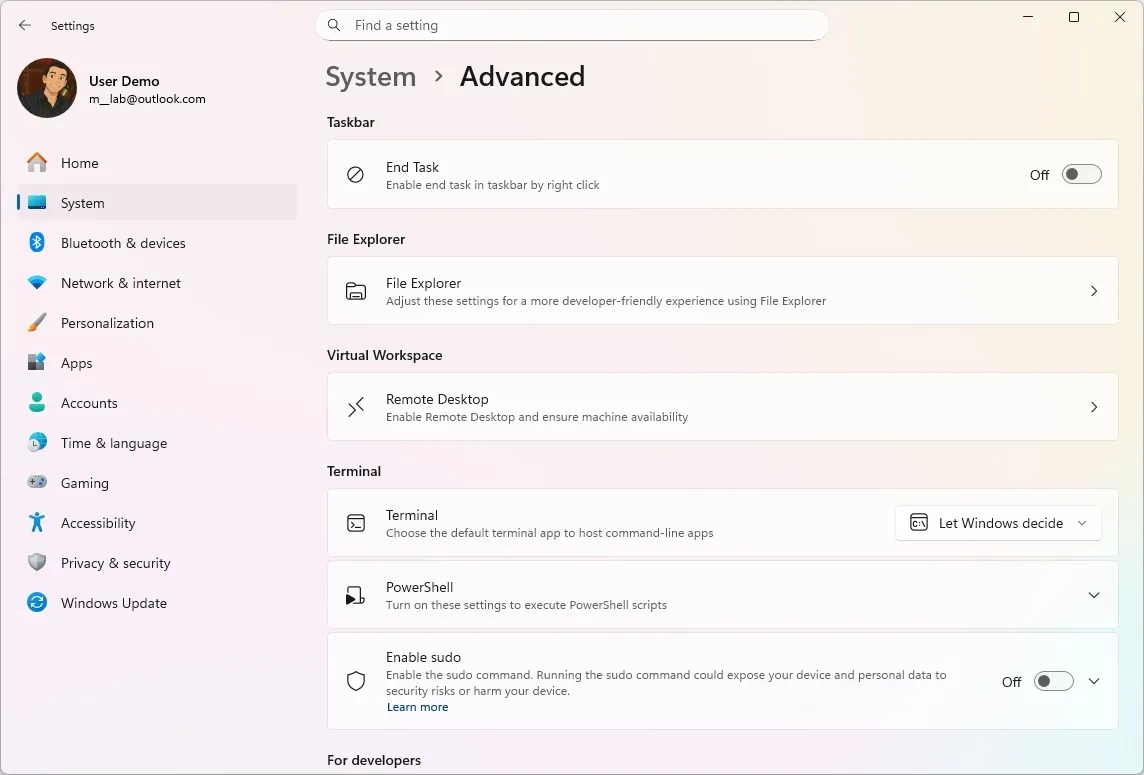Enable the sudo command toggle

click(x=1053, y=681)
